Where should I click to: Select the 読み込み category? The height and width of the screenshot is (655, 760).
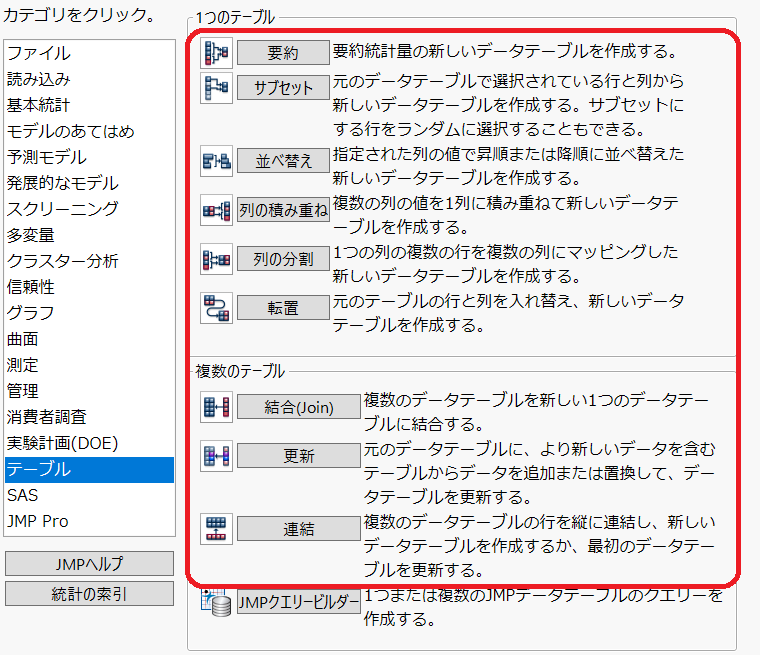(89, 80)
